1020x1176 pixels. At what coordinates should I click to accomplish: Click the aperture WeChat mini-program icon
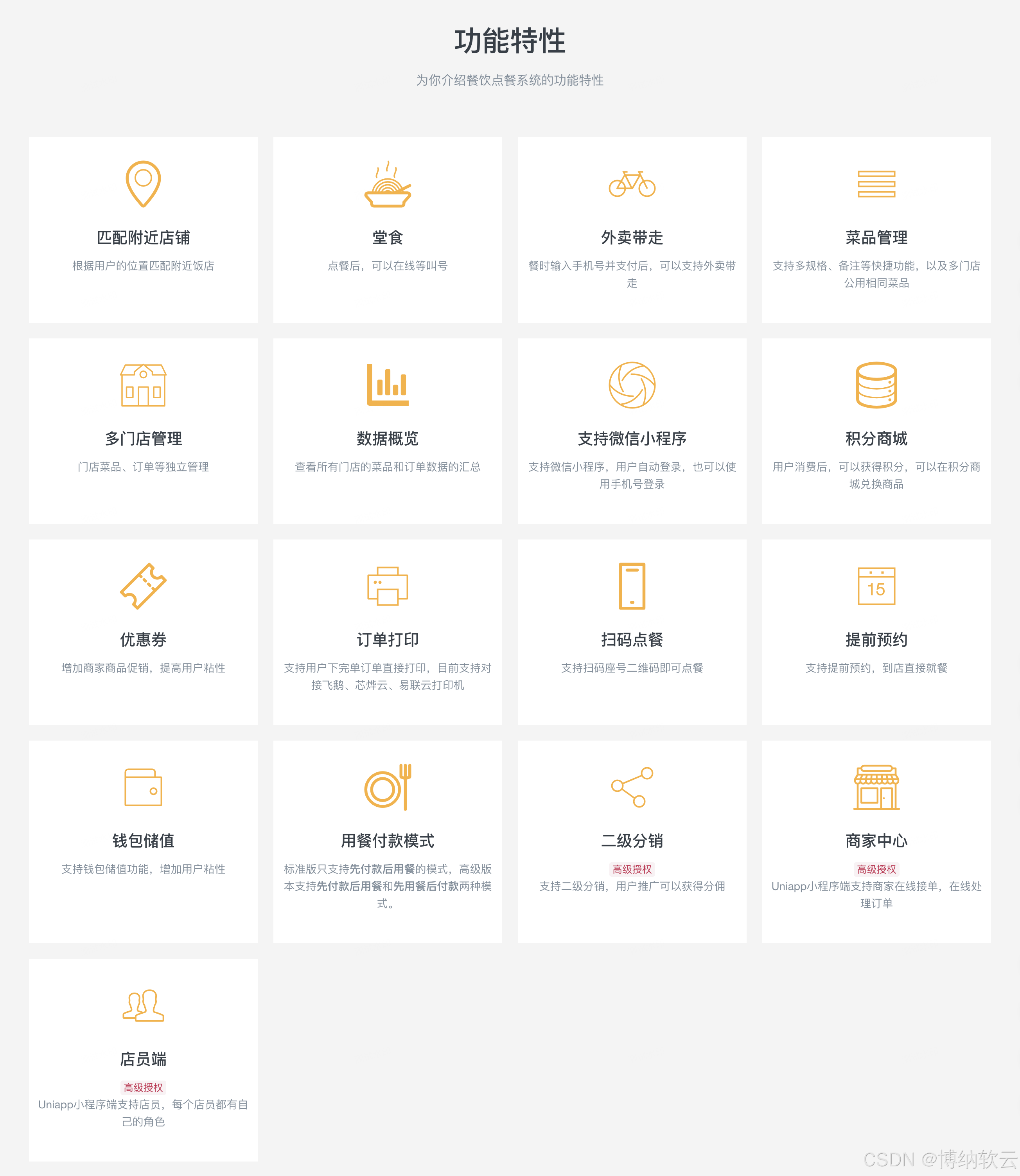tap(632, 385)
